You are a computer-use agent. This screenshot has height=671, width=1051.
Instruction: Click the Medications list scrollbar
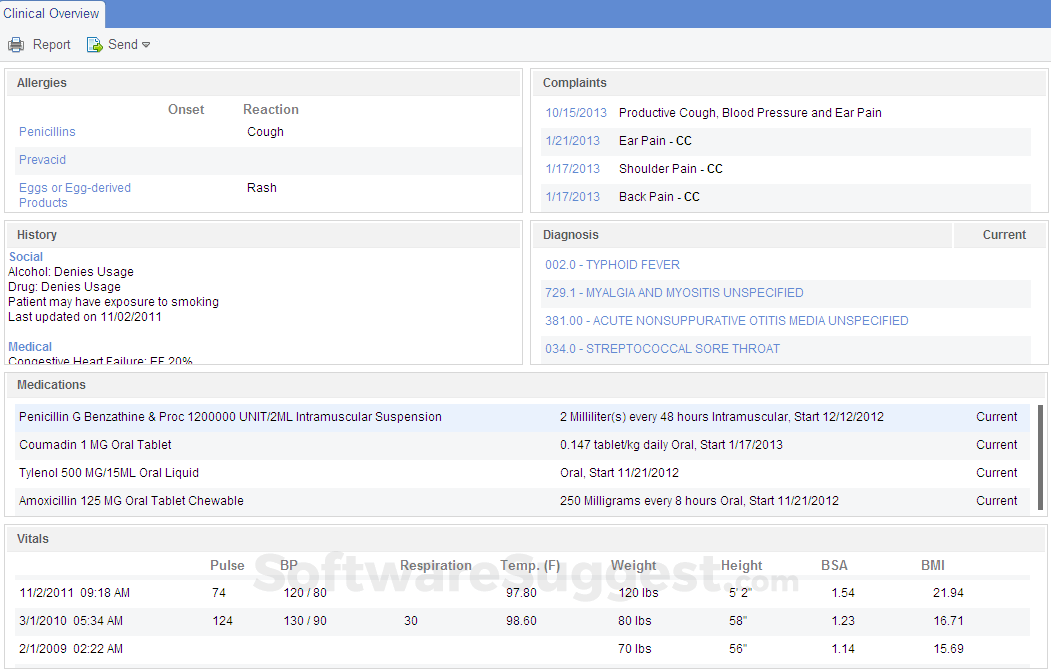point(1040,455)
